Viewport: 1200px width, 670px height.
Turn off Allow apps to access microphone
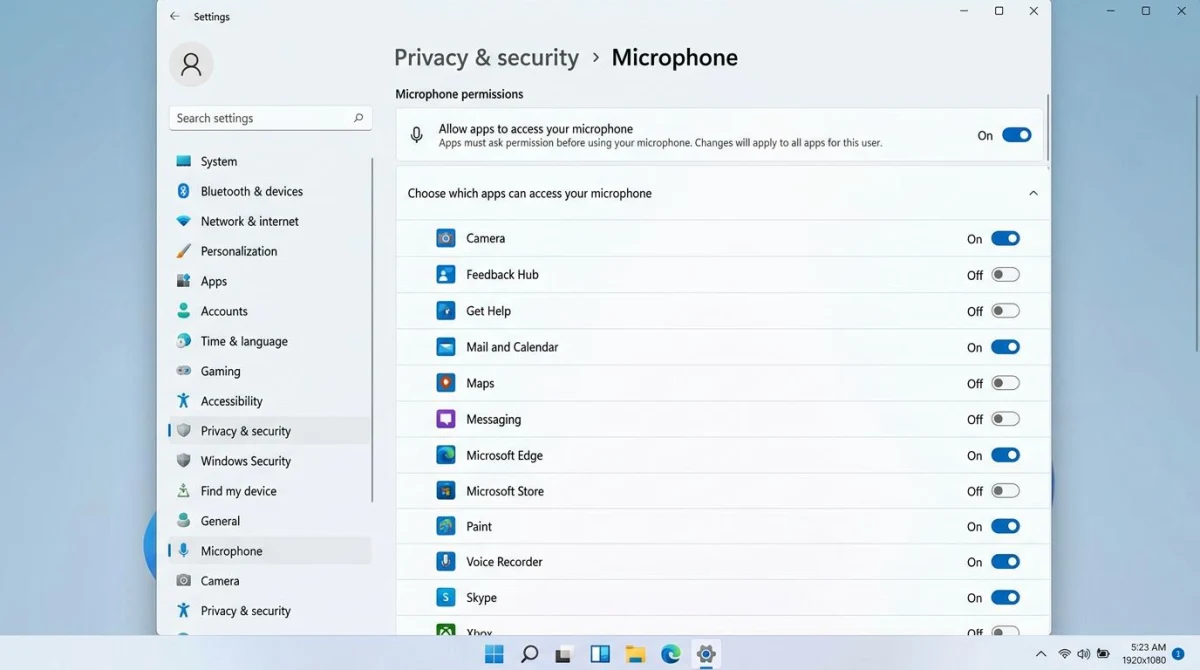1017,135
